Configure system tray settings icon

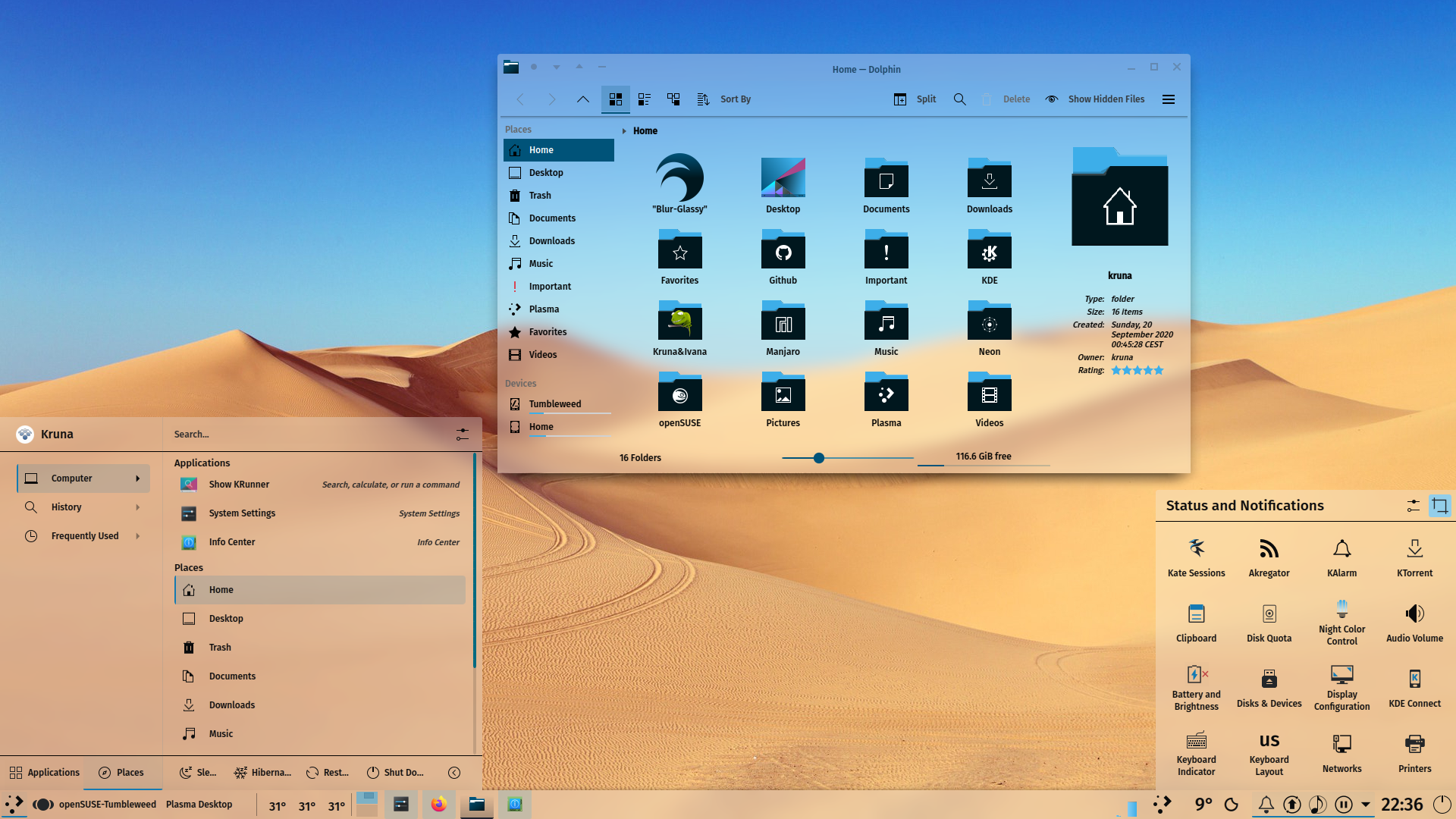1413,506
